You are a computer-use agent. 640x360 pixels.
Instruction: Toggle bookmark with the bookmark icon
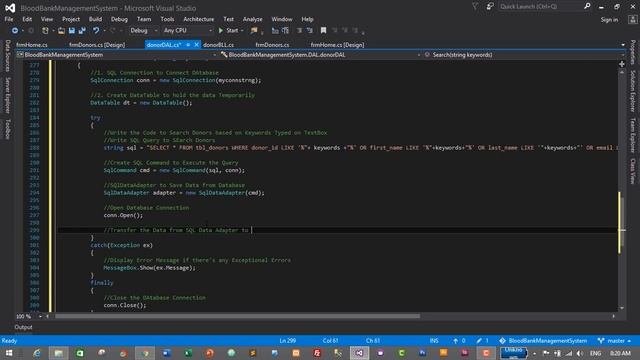click(x=323, y=31)
